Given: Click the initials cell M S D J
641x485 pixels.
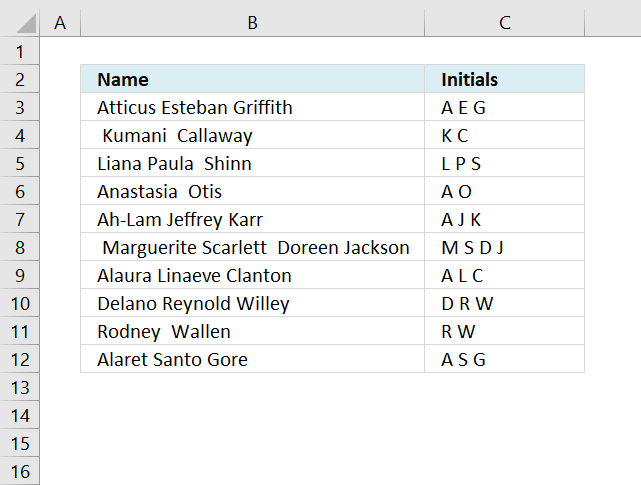Looking at the screenshot, I should point(504,247).
